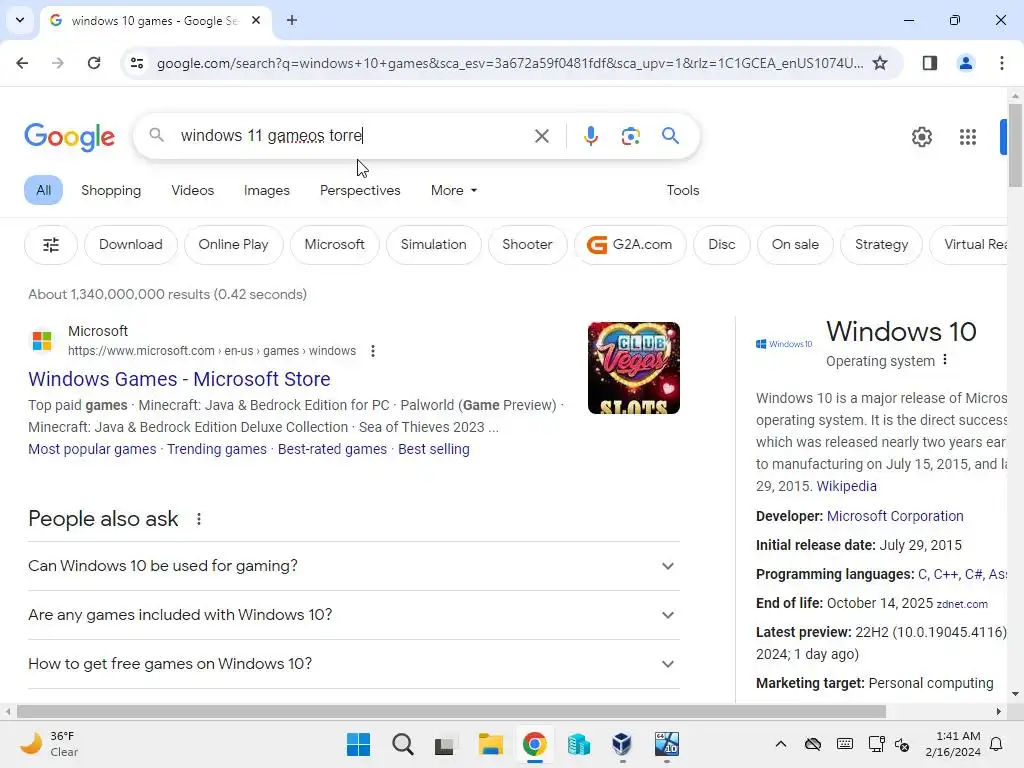Open Chrome three-dot menu

pyautogui.click(x=1001, y=63)
